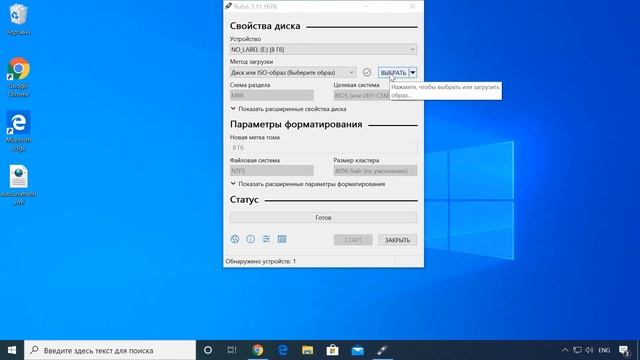Open Recycle Bin on desktop
Viewport: 640px width, 360px height.
[18, 19]
